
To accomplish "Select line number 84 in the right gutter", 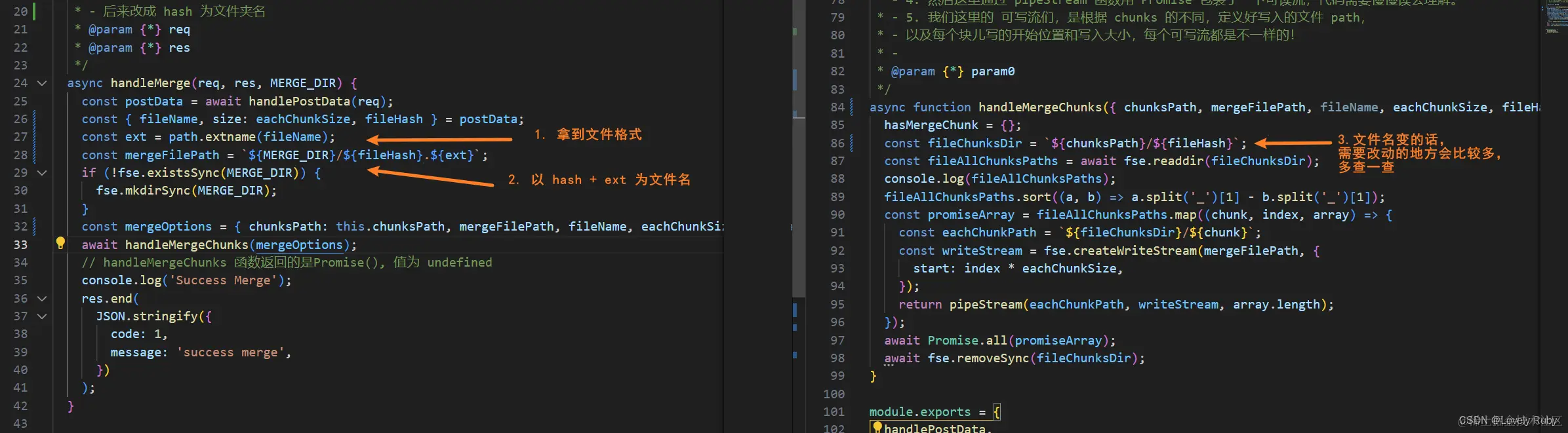I will click(x=837, y=107).
